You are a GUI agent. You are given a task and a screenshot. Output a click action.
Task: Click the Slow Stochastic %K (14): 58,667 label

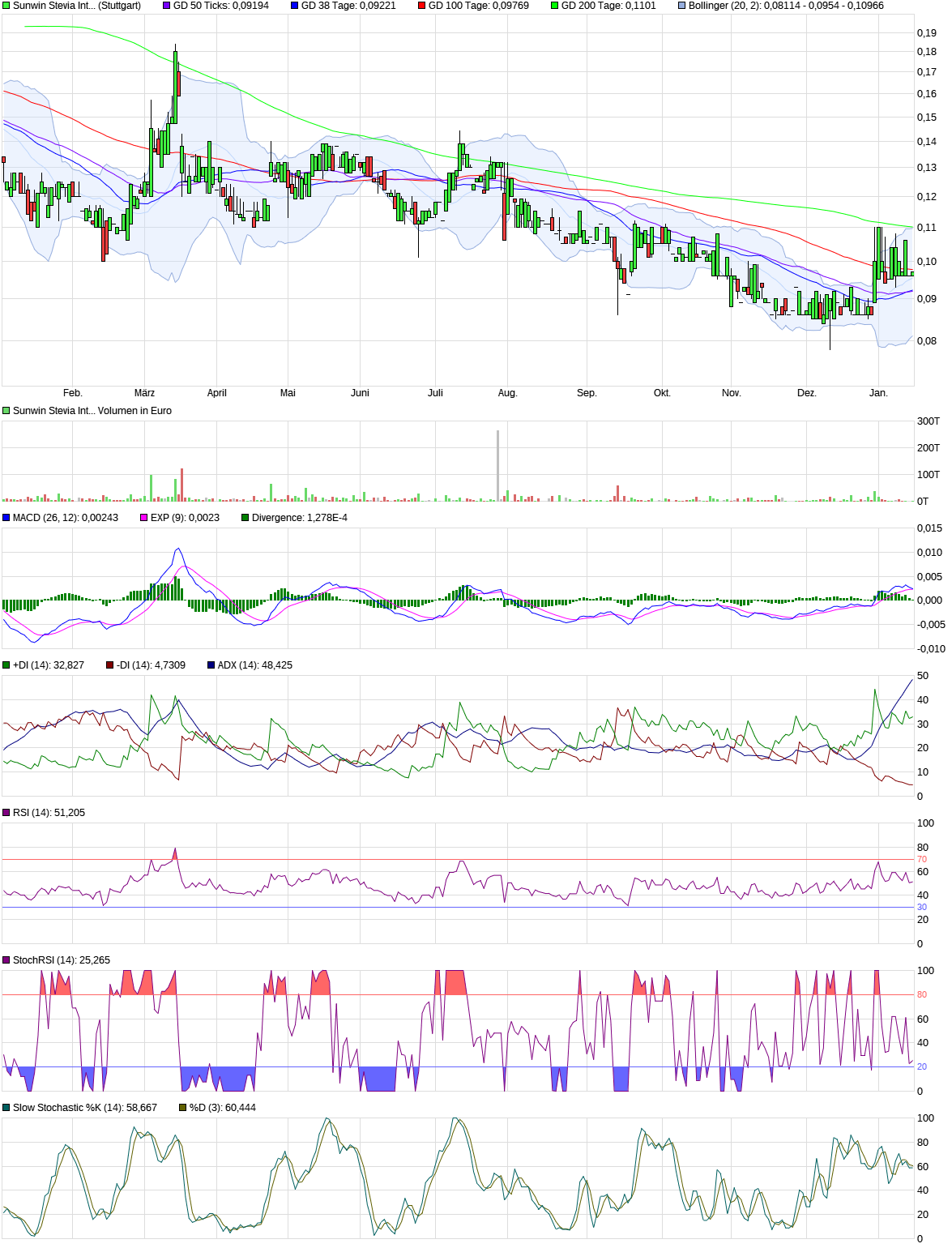click(x=85, y=1108)
